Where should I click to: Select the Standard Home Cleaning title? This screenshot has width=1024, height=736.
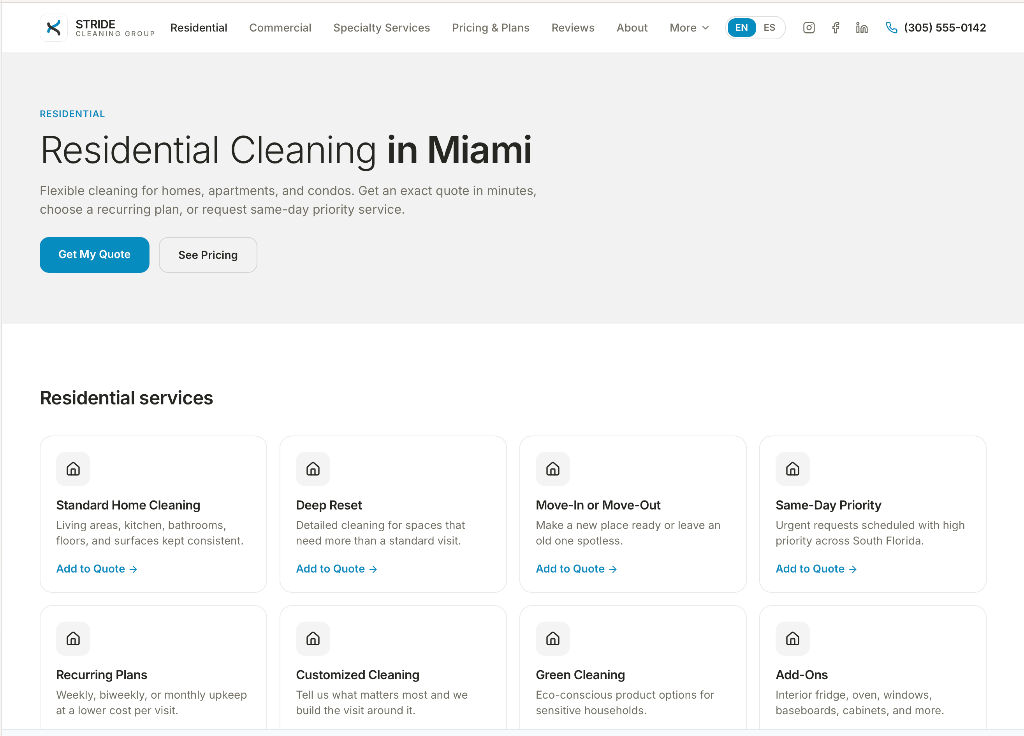pyautogui.click(x=128, y=505)
